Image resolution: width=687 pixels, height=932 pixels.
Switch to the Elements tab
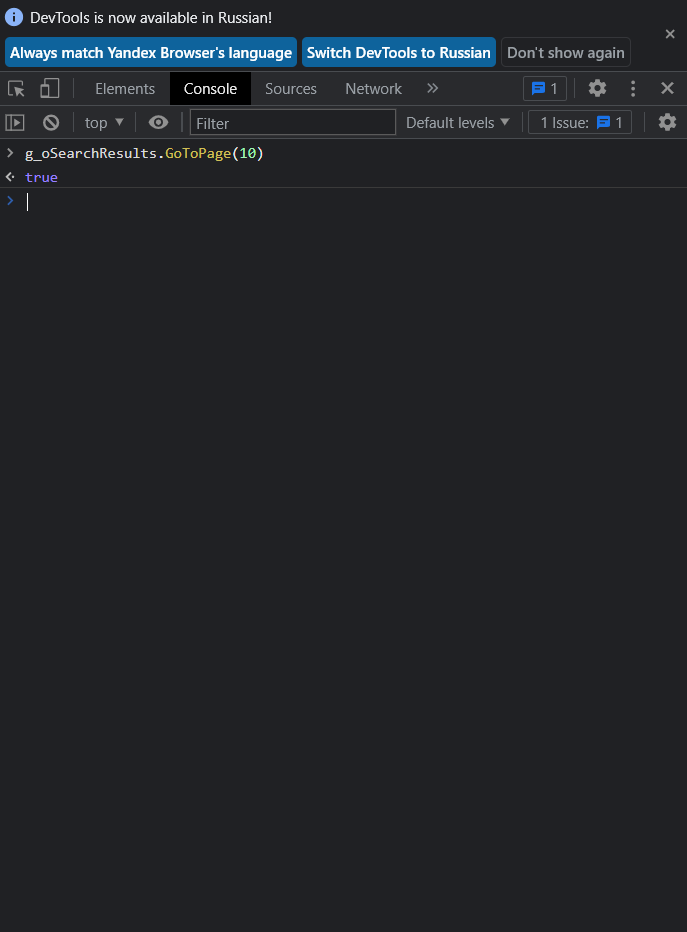click(x=125, y=89)
